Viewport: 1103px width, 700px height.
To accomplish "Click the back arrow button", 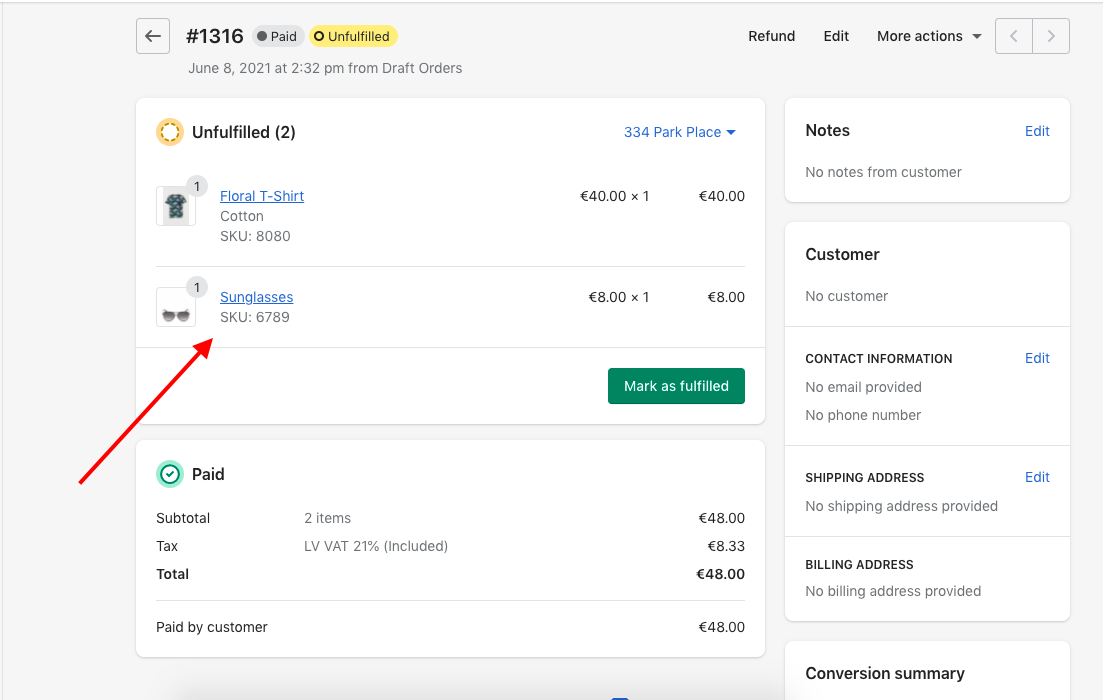I will [152, 36].
